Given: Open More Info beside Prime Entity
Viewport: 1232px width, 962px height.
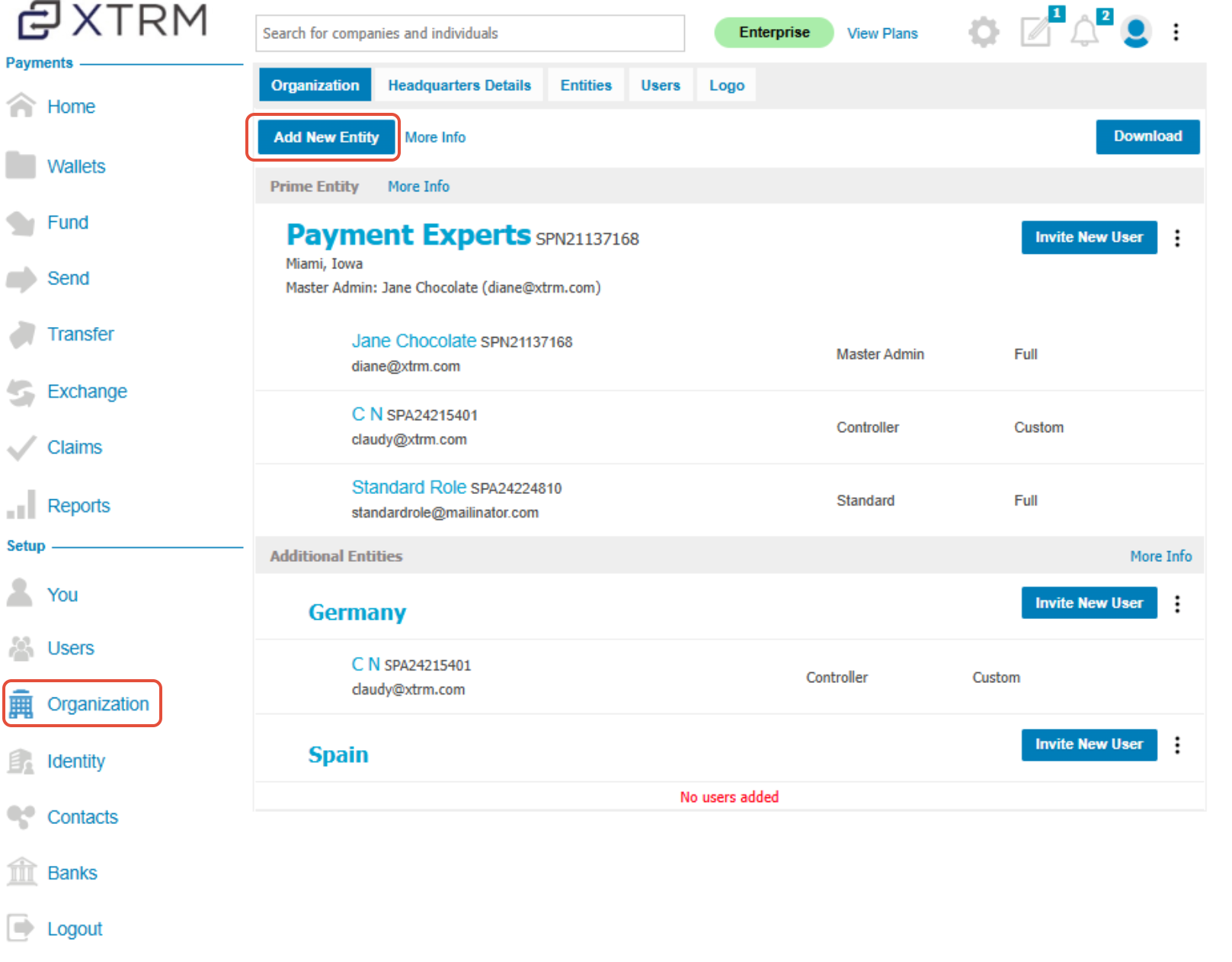Looking at the screenshot, I should coord(418,186).
